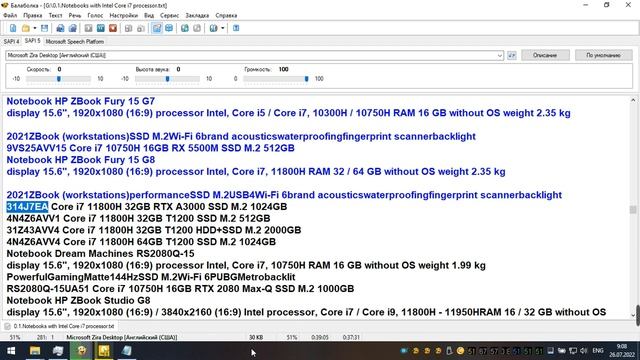Viewport: 640px width, 360px height.
Task: Toggle the highlighted pressed toolbar icon
Action: tap(157, 28)
